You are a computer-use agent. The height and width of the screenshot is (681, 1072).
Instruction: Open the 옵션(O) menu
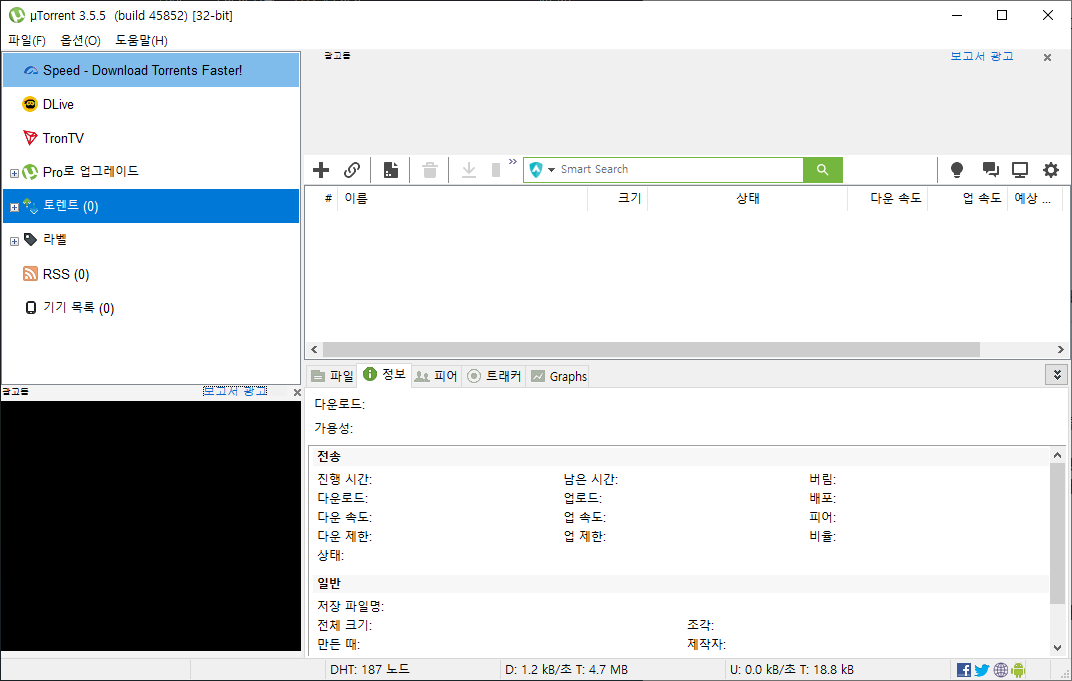tap(79, 40)
